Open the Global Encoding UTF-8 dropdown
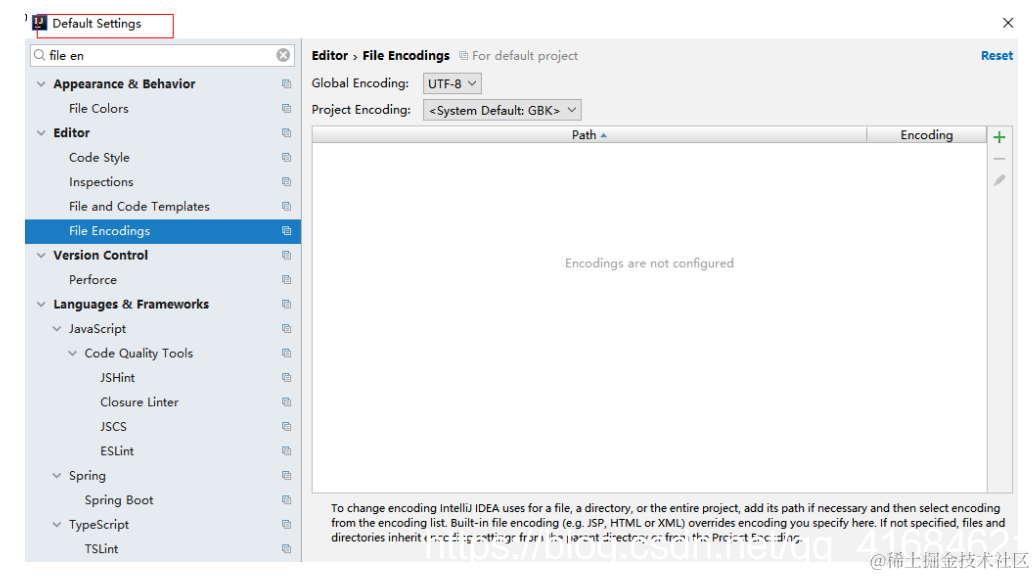 (x=452, y=84)
